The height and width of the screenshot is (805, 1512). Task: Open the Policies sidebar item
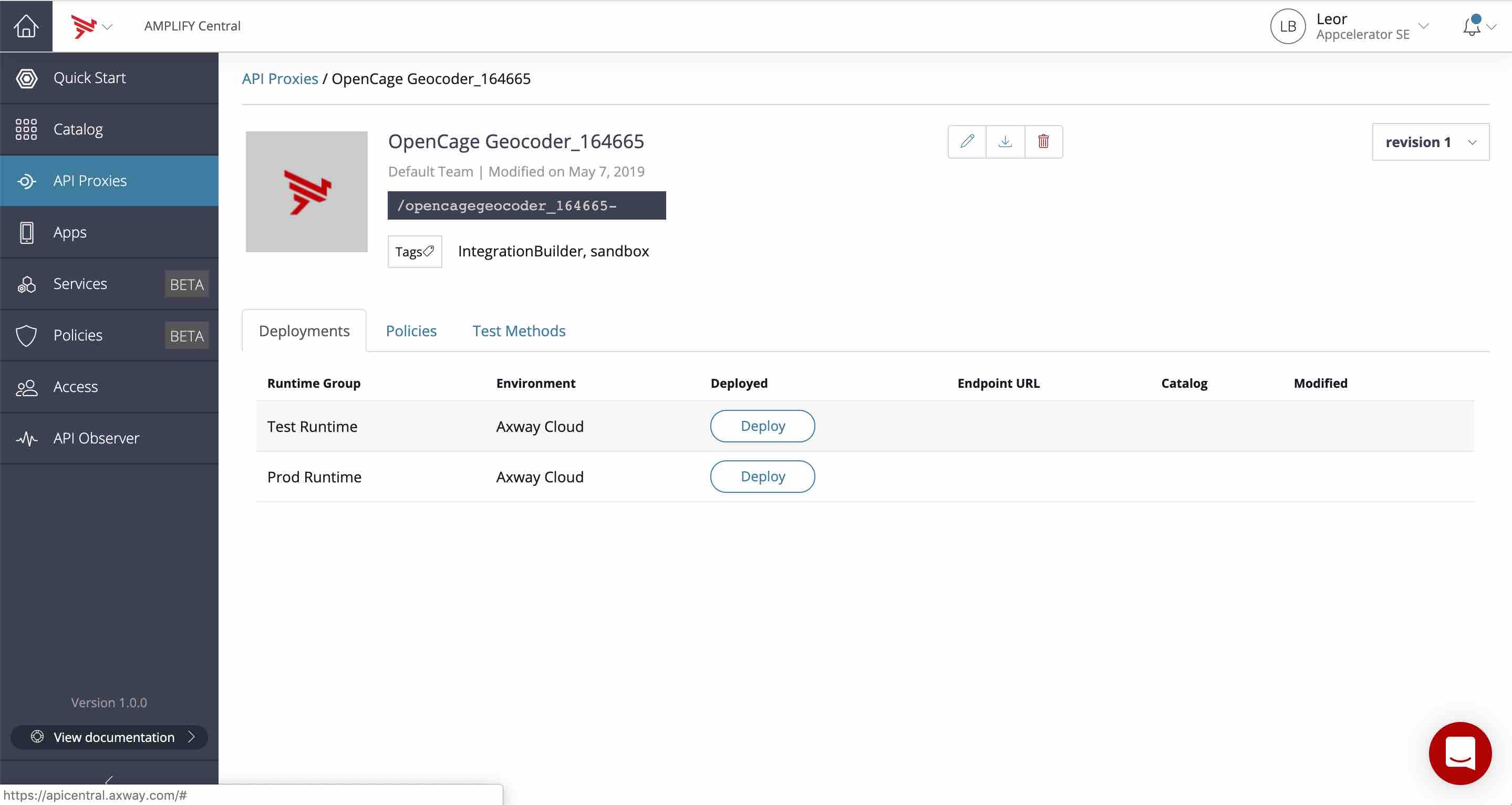(x=109, y=335)
